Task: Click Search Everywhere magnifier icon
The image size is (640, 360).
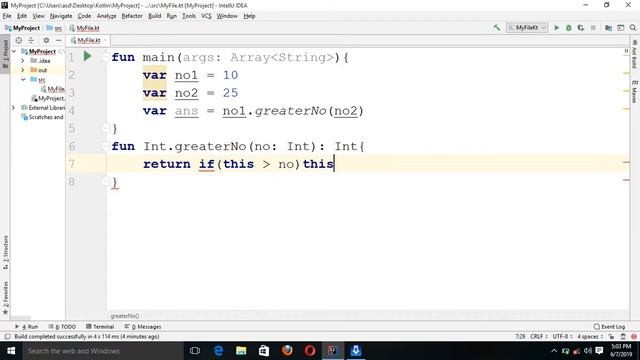Action: pyautogui.click(x=633, y=28)
